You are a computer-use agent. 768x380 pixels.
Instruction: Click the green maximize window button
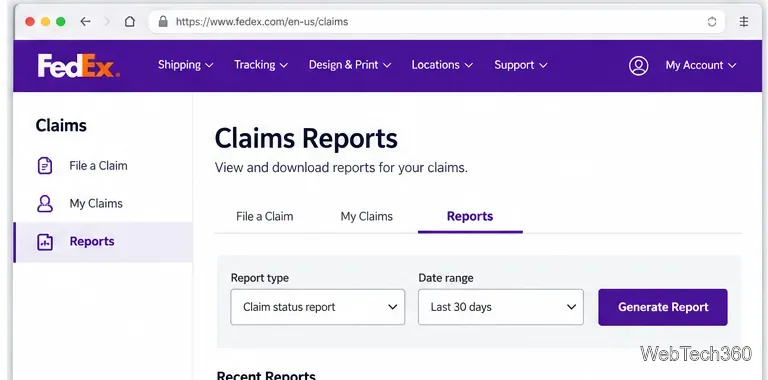pyautogui.click(x=61, y=22)
